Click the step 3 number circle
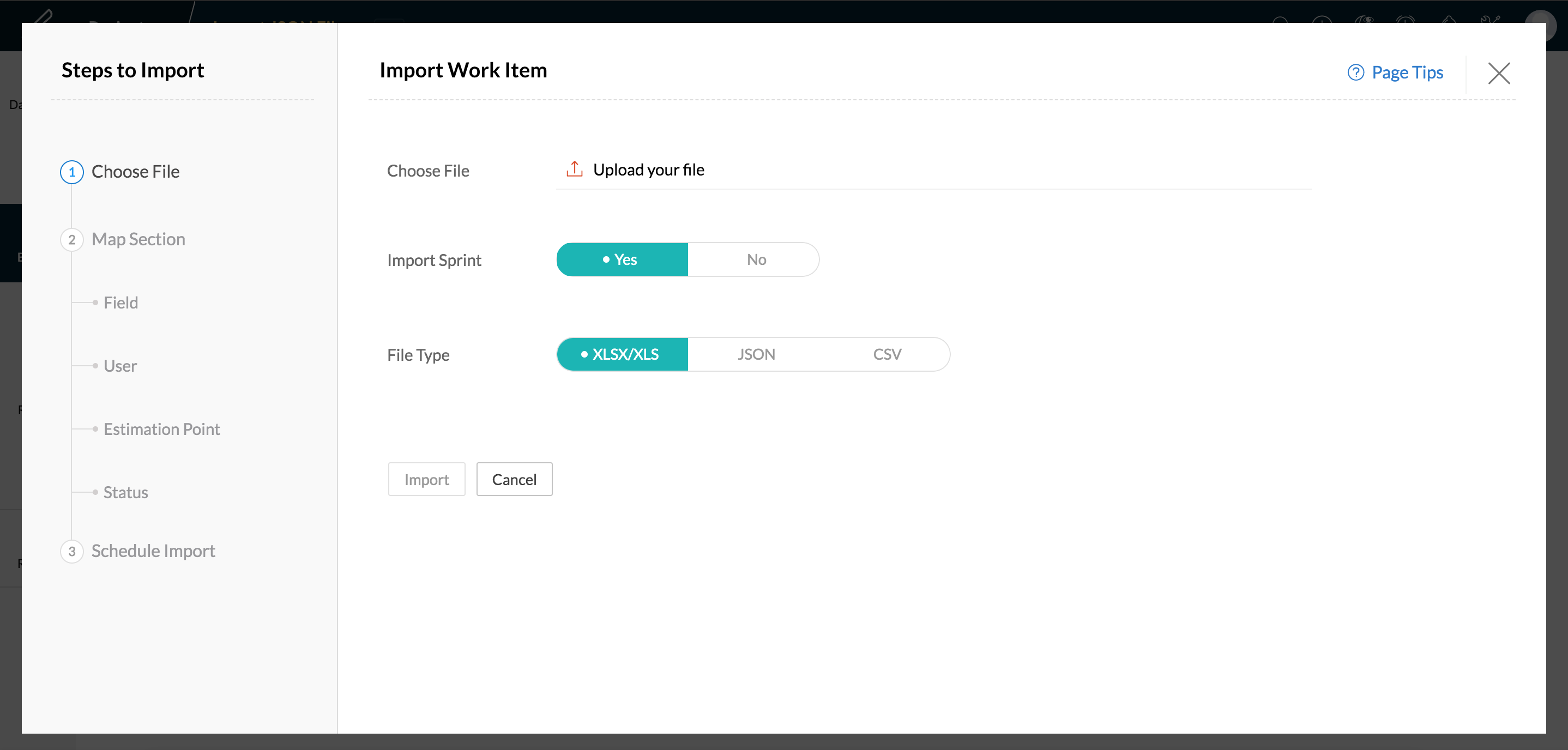Screen dimensions: 1568x750 point(72,551)
